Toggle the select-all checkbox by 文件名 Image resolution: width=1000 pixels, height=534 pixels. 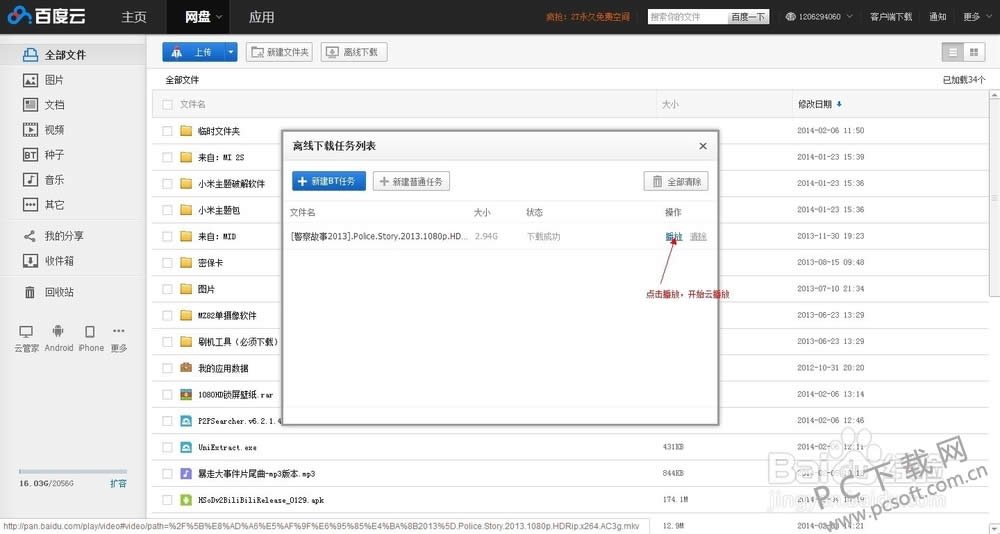[167, 104]
